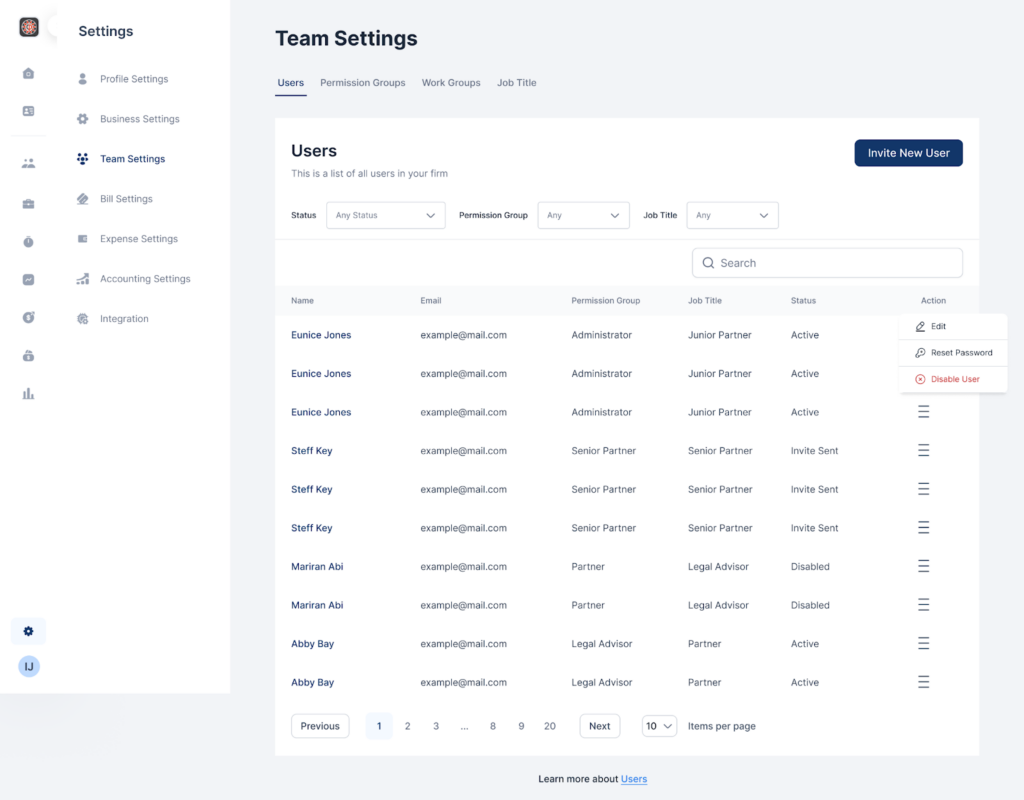Expand the Any Status dropdown
1024x800 pixels.
(385, 215)
